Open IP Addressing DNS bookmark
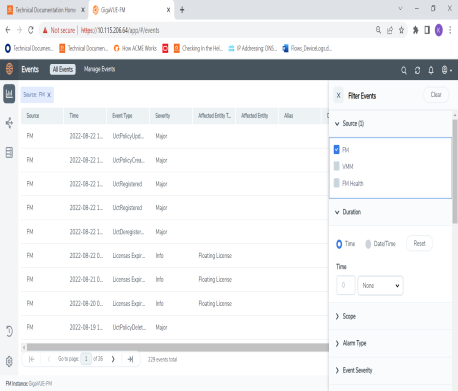This screenshot has width=458, height=391. pyautogui.click(x=252, y=48)
